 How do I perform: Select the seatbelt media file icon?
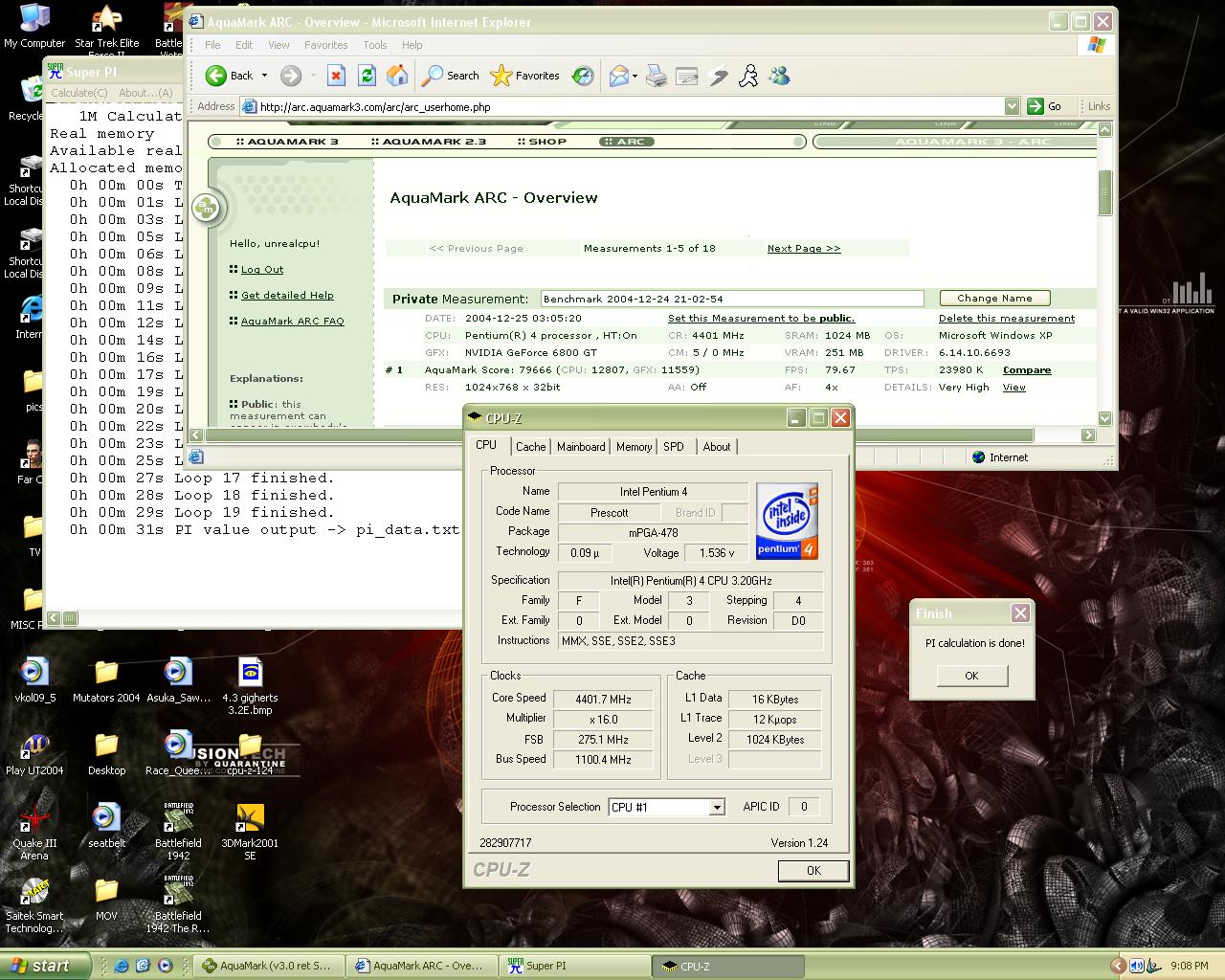[106, 826]
